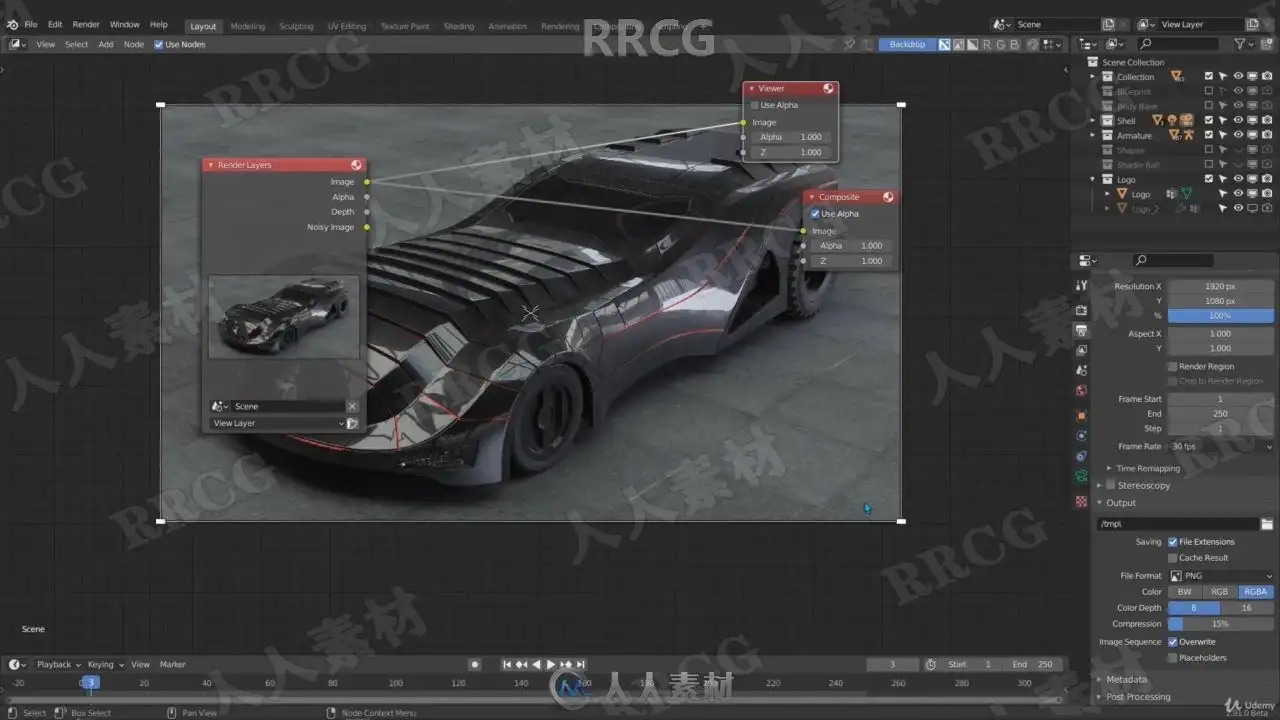Select the Tool properties tab icon
The height and width of the screenshot is (720, 1280).
[x=1081, y=286]
